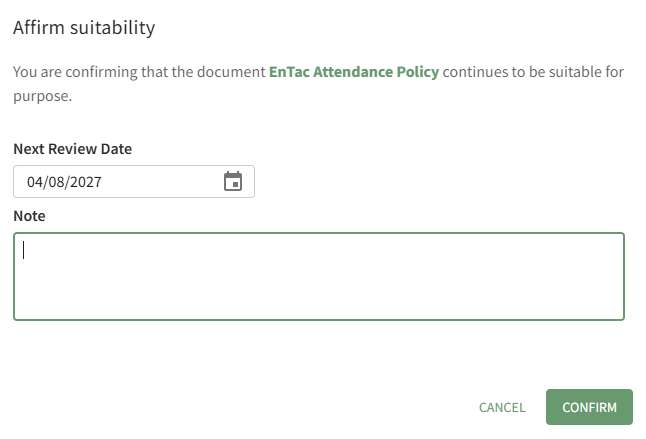The height and width of the screenshot is (439, 646).
Task: Click the green Confirm button
Action: click(589, 407)
